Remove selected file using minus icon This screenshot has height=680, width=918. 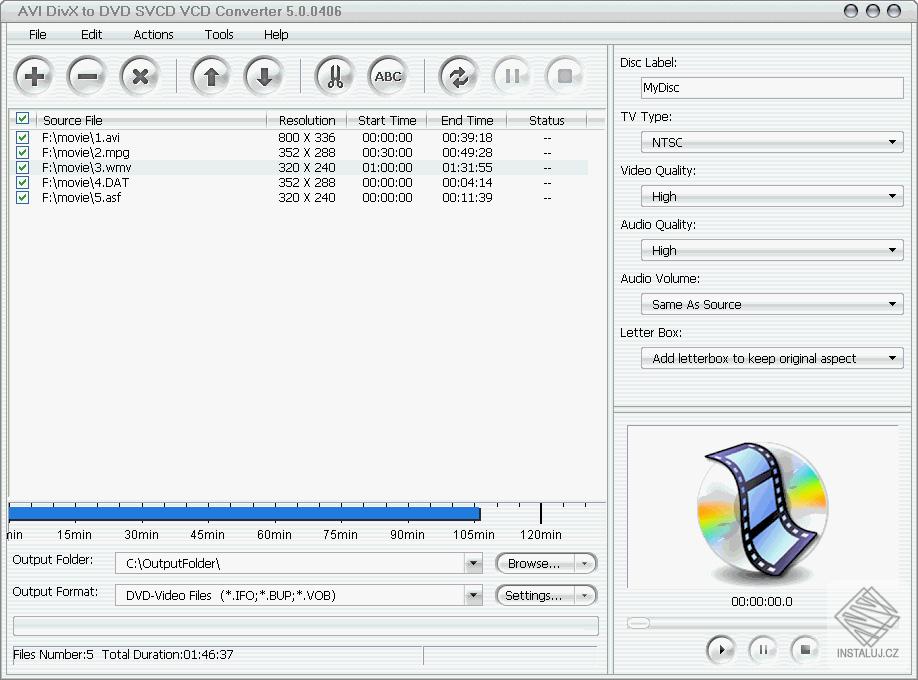(86, 75)
